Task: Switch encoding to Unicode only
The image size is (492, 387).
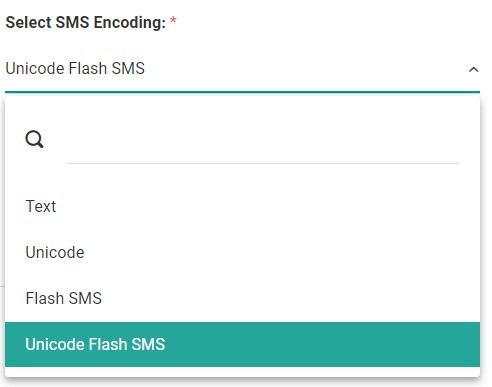Action: [242, 252]
